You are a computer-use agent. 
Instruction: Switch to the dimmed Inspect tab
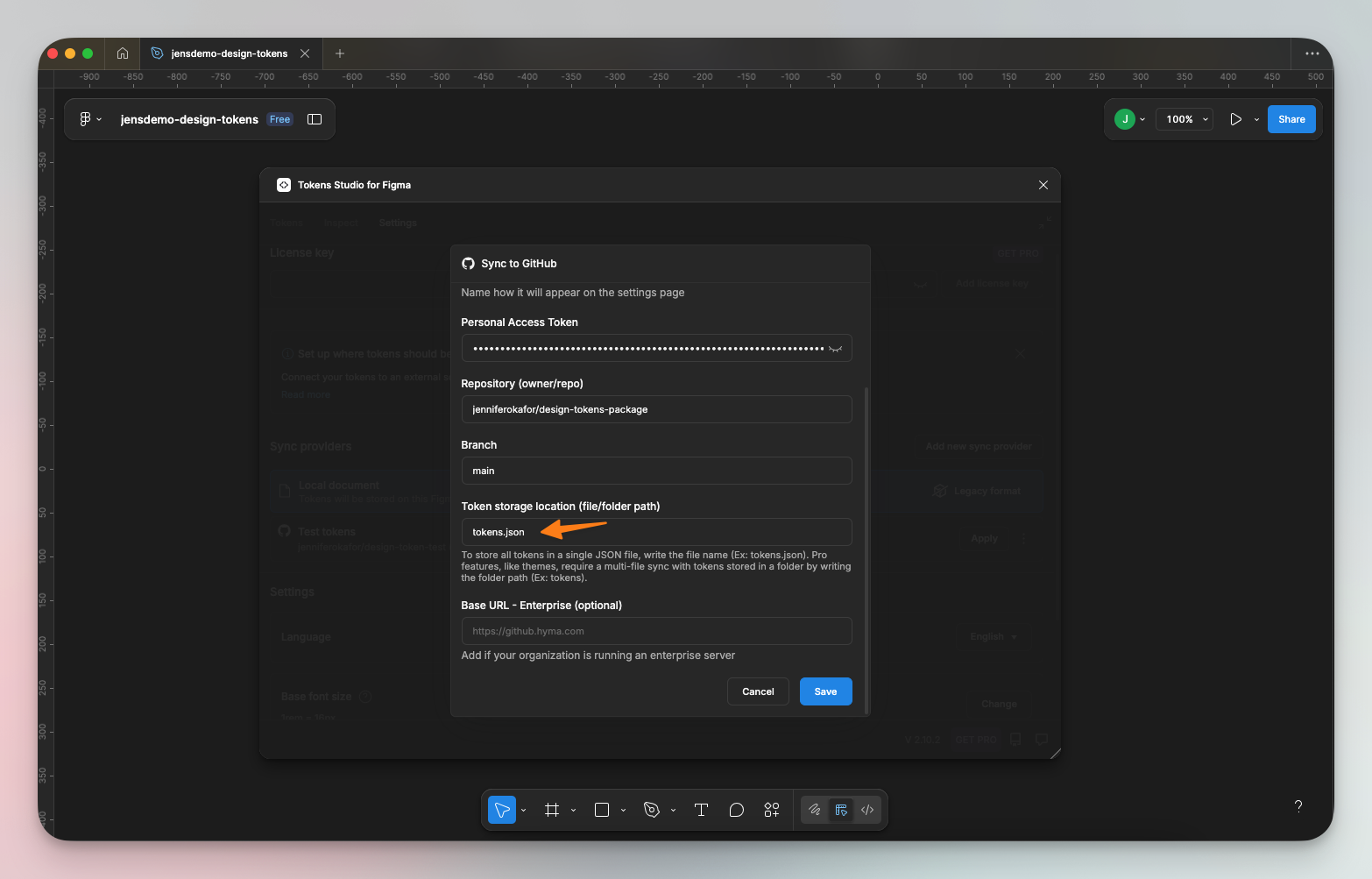(341, 223)
